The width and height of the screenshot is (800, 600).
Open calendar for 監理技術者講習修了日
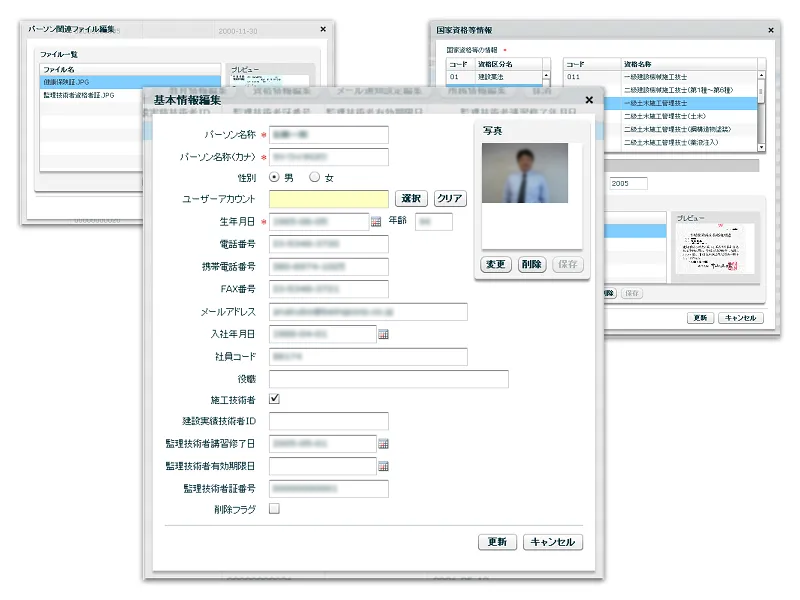tap(382, 443)
